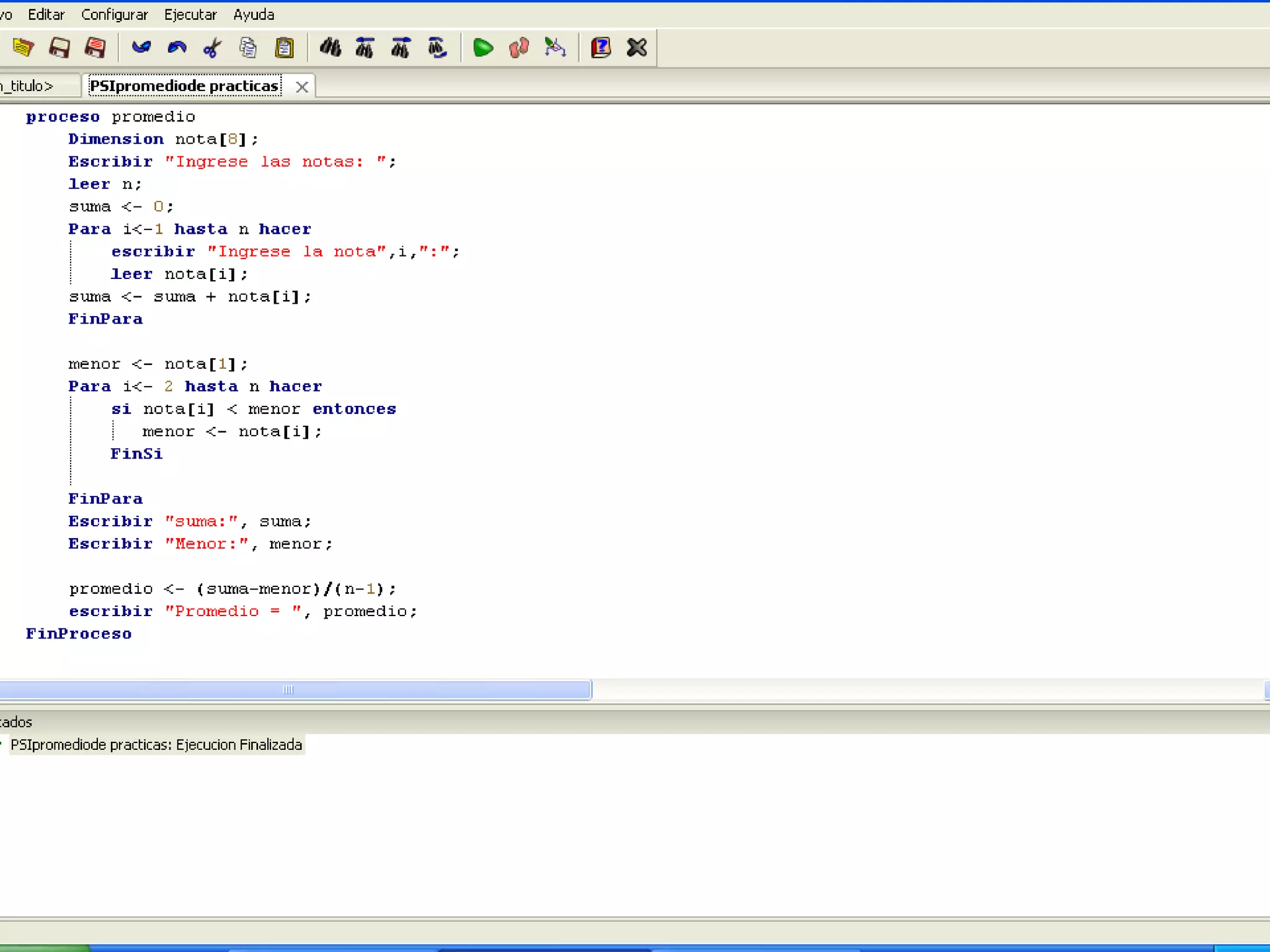1270x952 pixels.
Task: Click the Find and Replace binoculars icon
Action: point(437,48)
